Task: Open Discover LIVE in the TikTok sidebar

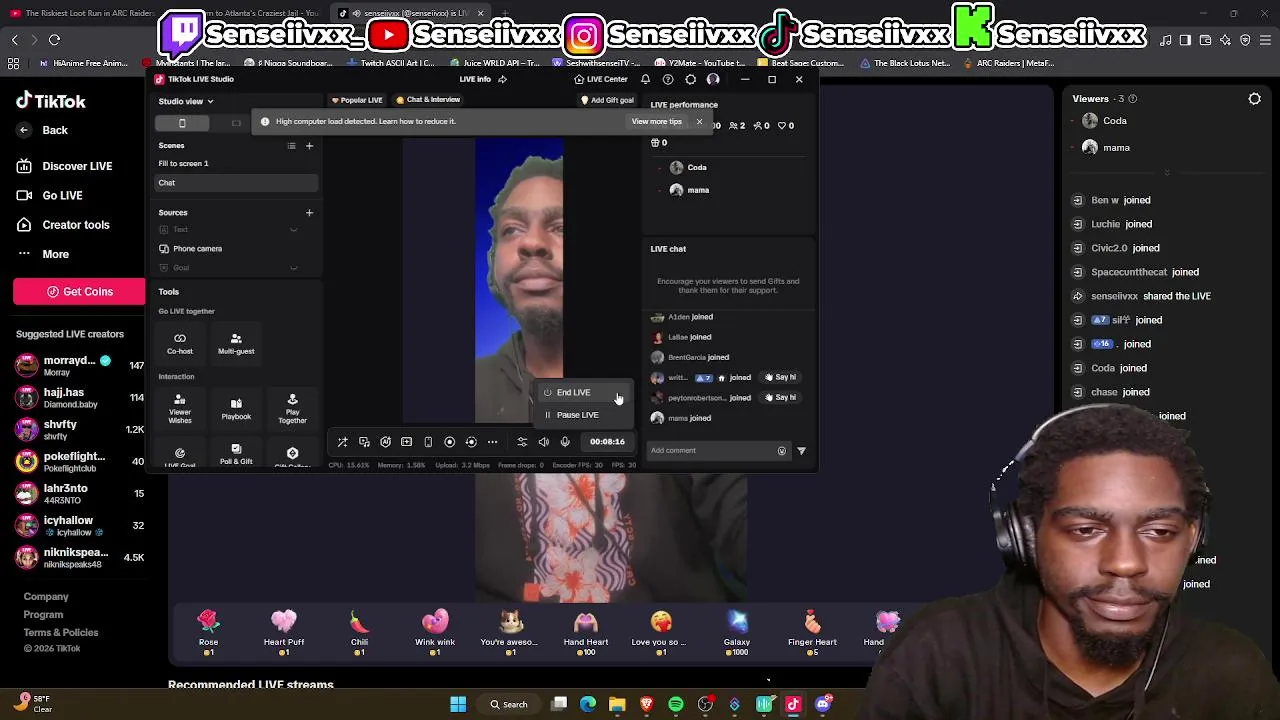Action: click(x=64, y=166)
